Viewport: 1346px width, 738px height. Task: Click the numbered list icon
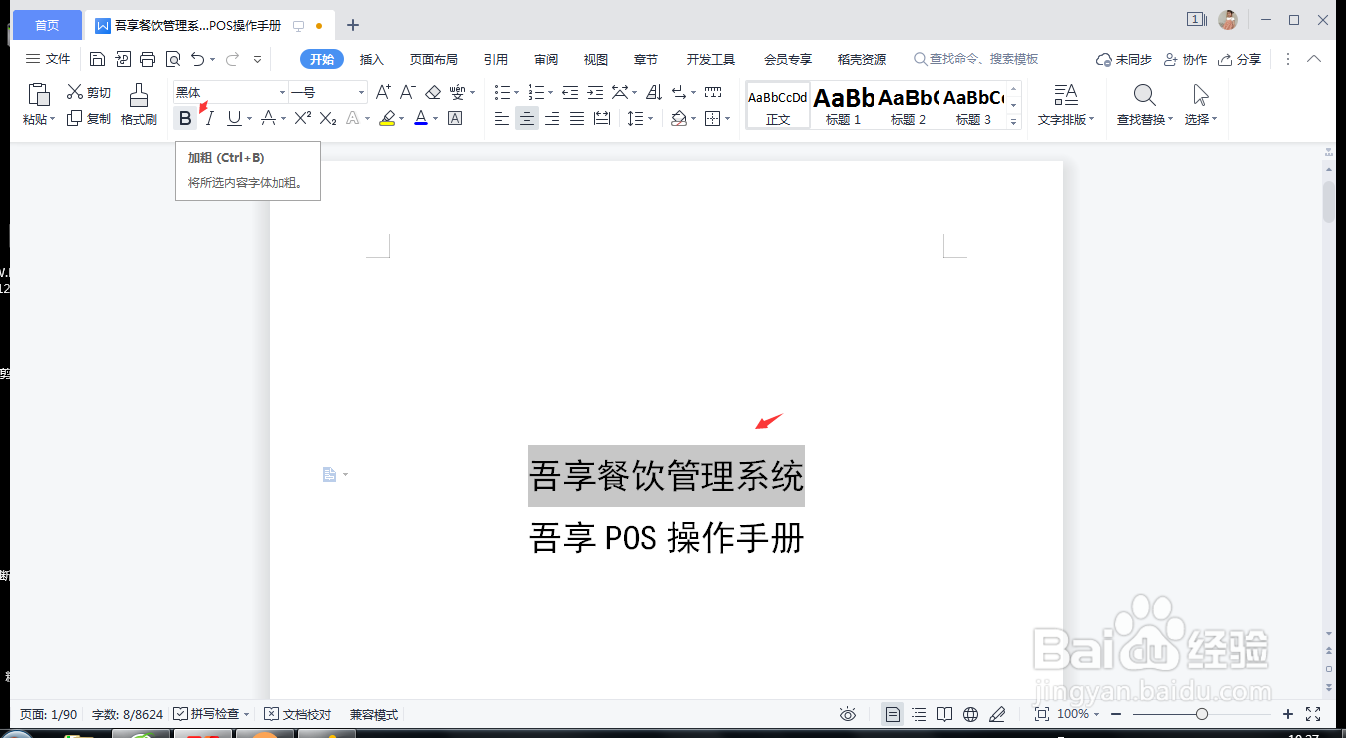point(536,92)
